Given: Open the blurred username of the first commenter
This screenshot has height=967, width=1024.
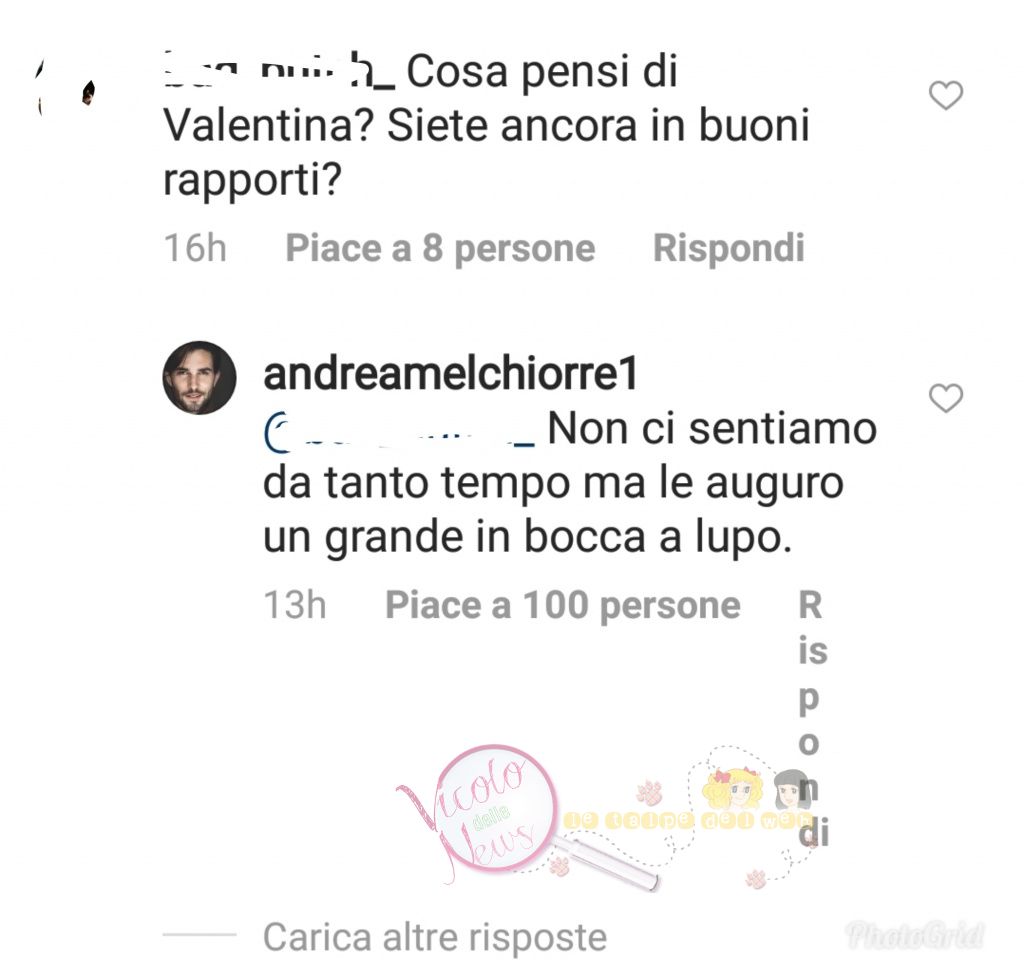Looking at the screenshot, I should click(279, 72).
